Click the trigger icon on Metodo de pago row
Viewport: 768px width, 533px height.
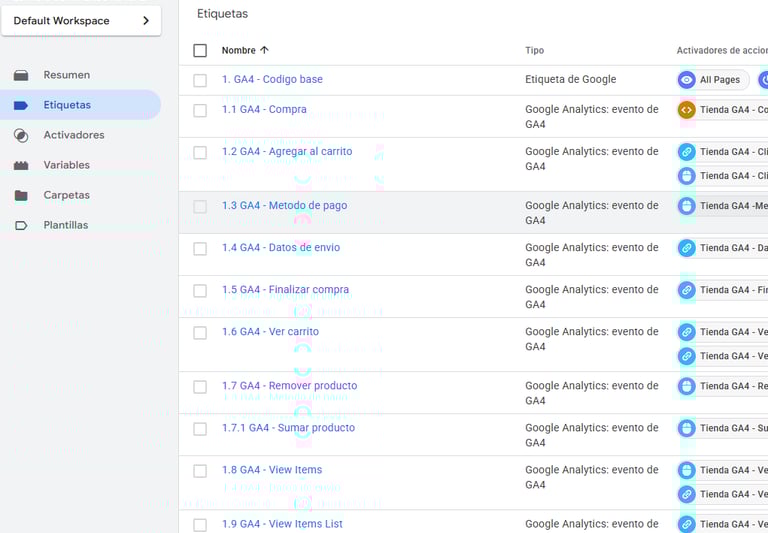pyautogui.click(x=687, y=206)
